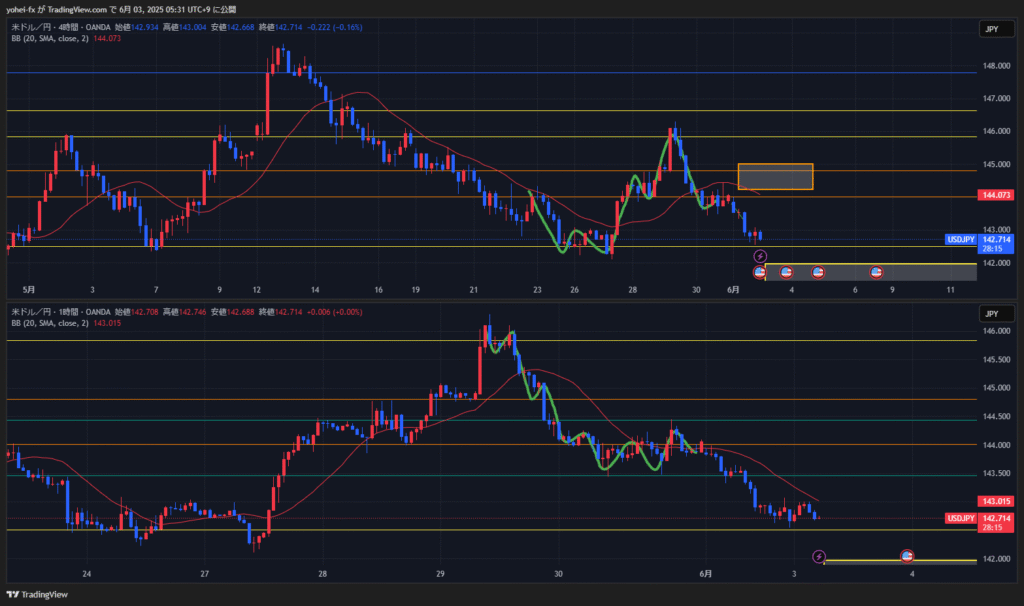Open the TradingView logo link

37,594
